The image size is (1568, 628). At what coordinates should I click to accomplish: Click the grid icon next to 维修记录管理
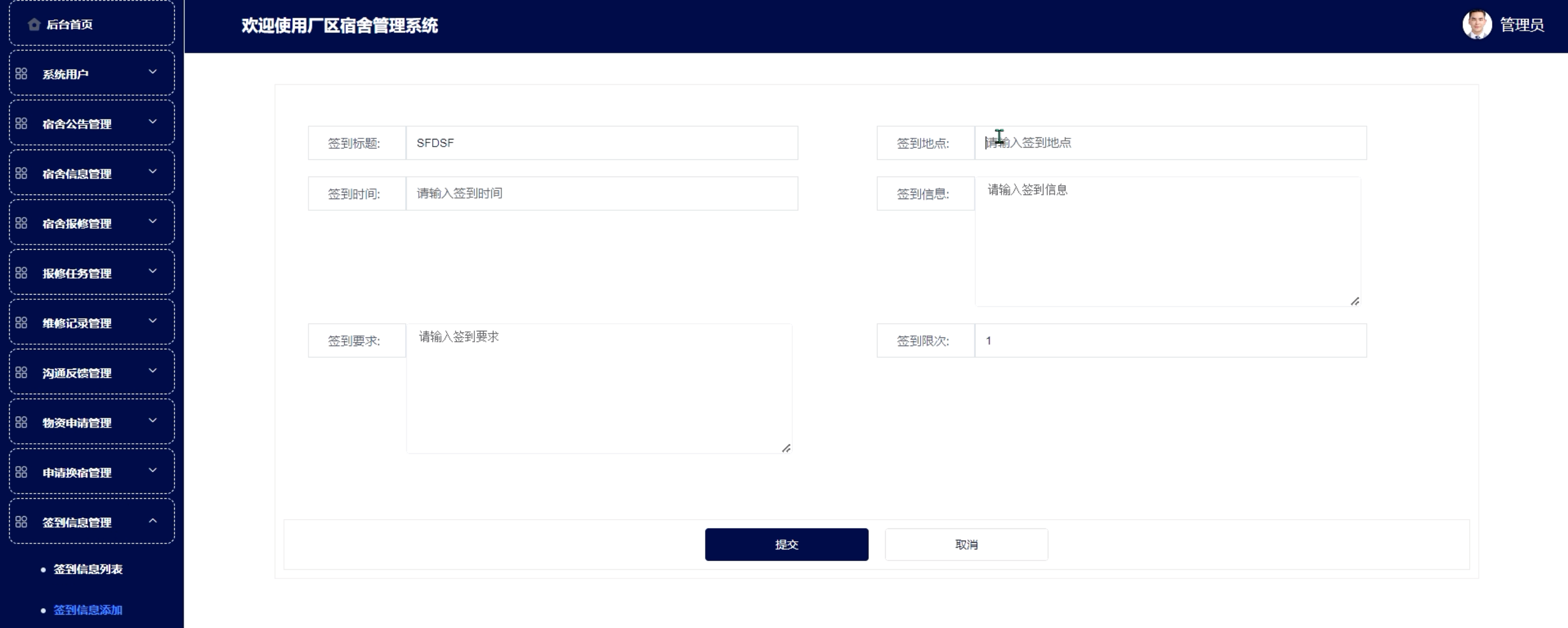pos(21,323)
